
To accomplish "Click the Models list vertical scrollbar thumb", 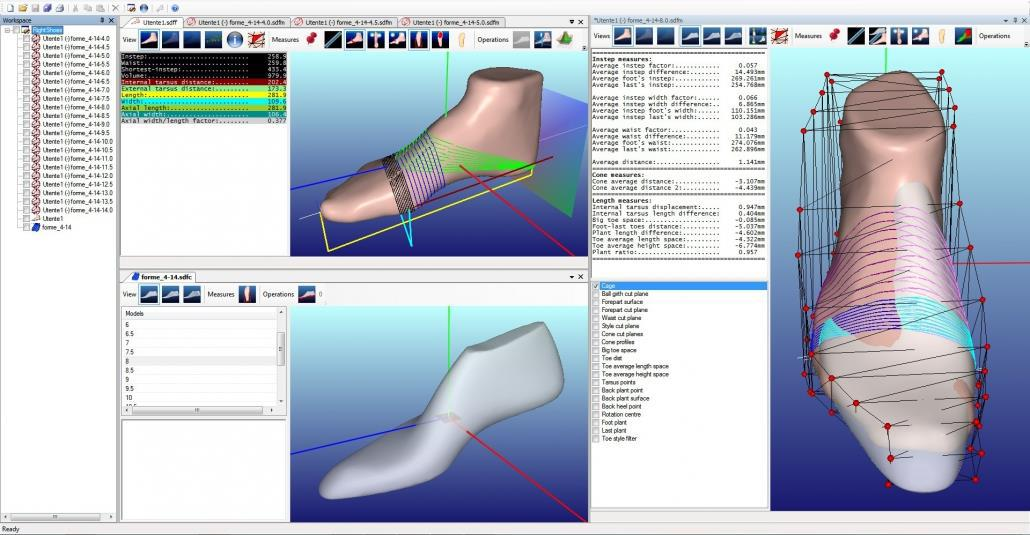I will (282, 347).
